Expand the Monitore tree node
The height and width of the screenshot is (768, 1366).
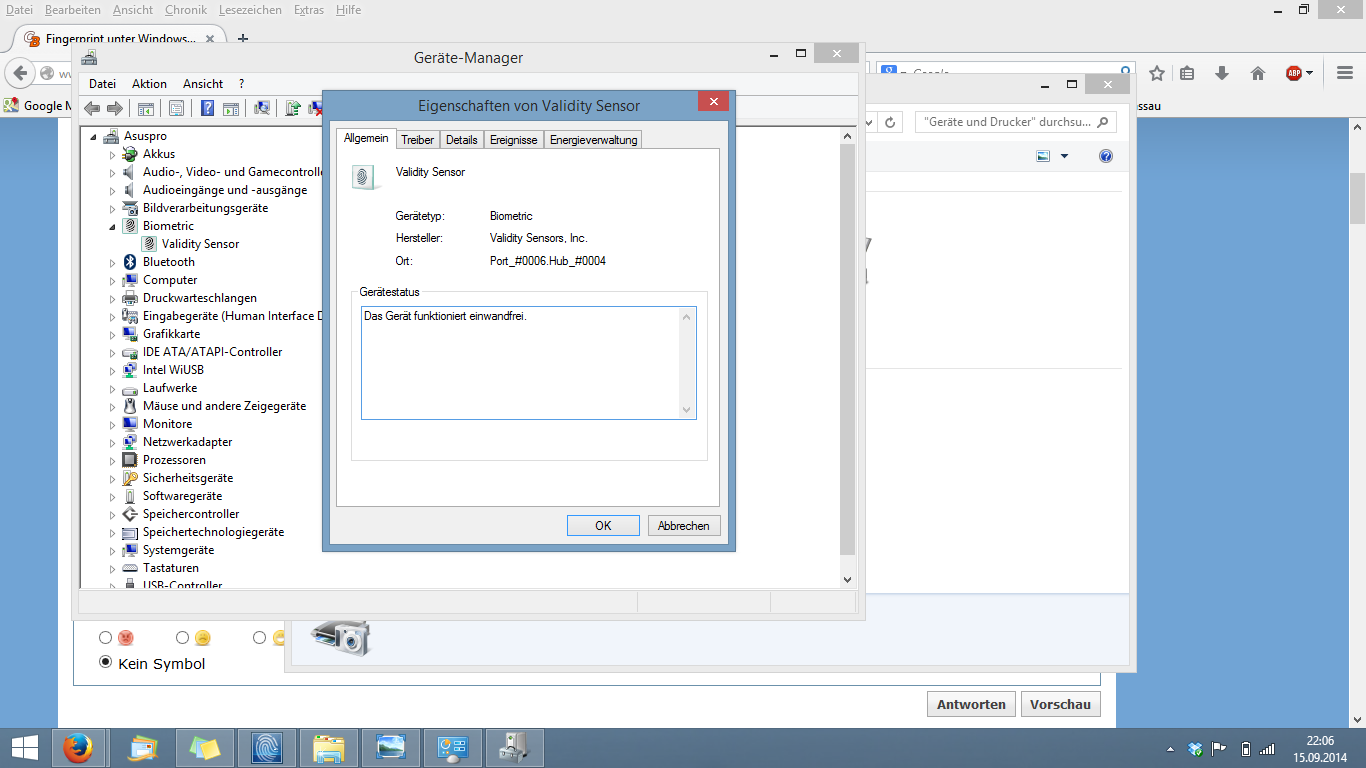(x=113, y=425)
